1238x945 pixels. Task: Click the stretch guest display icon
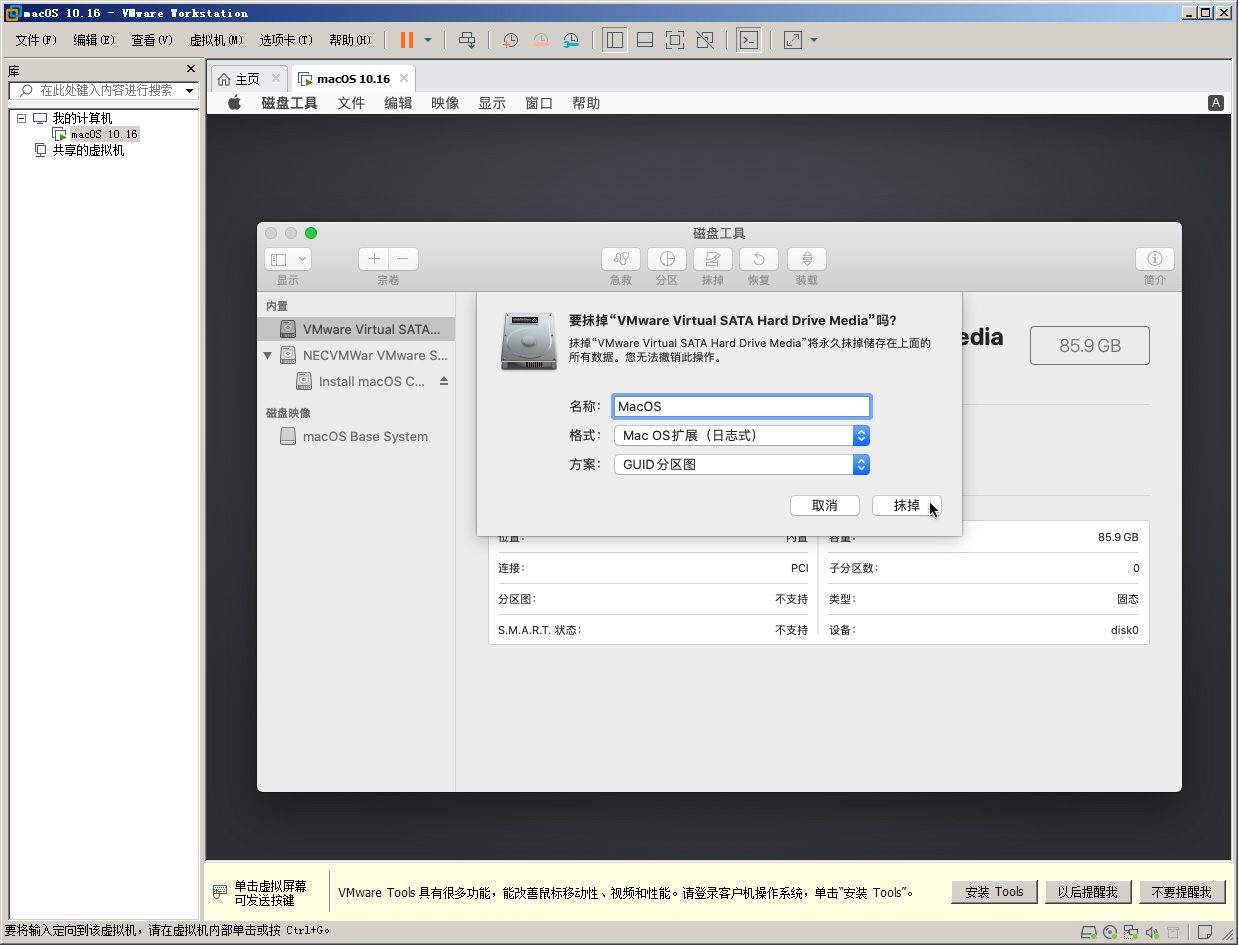tap(793, 40)
